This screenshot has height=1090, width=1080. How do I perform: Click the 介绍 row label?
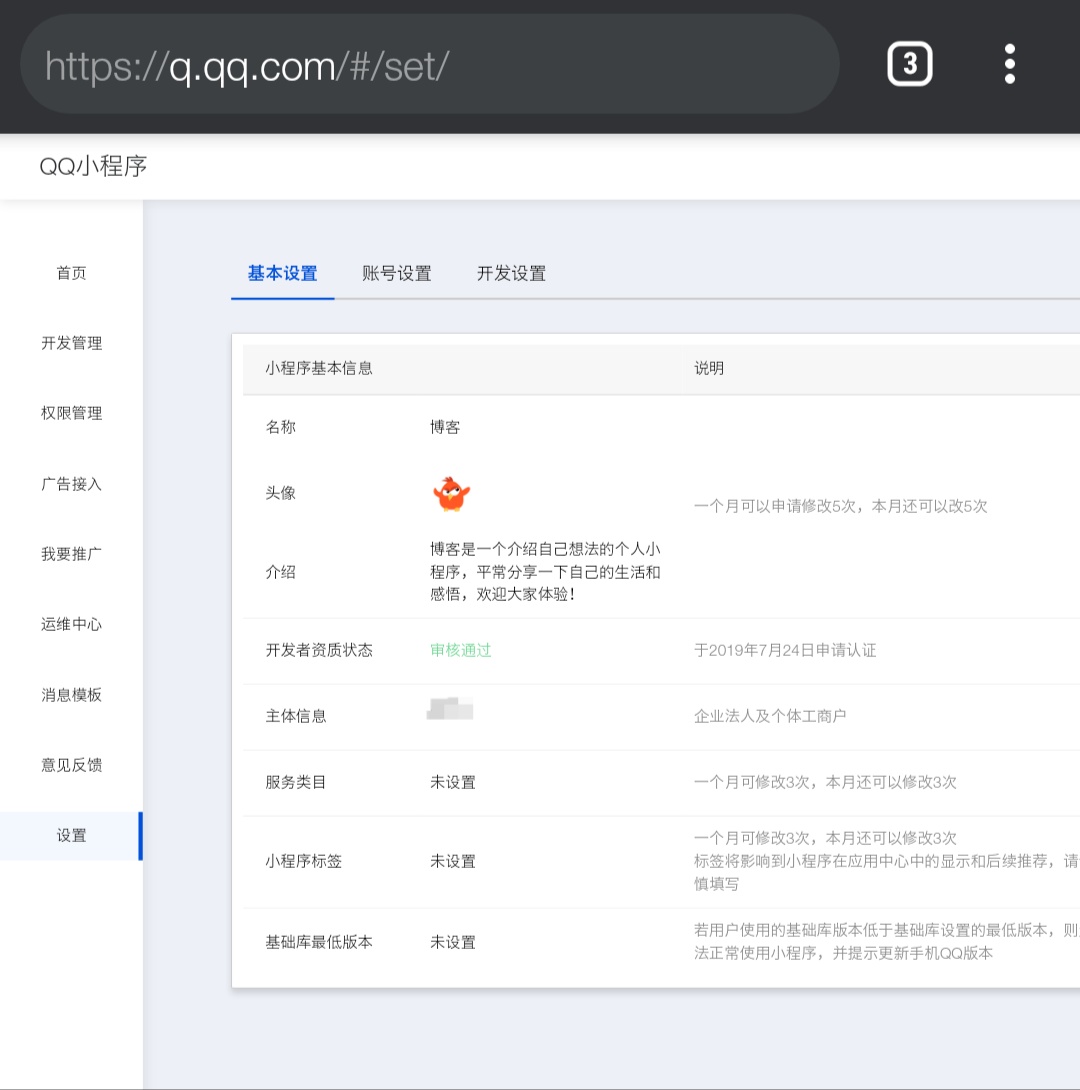pyautogui.click(x=280, y=572)
